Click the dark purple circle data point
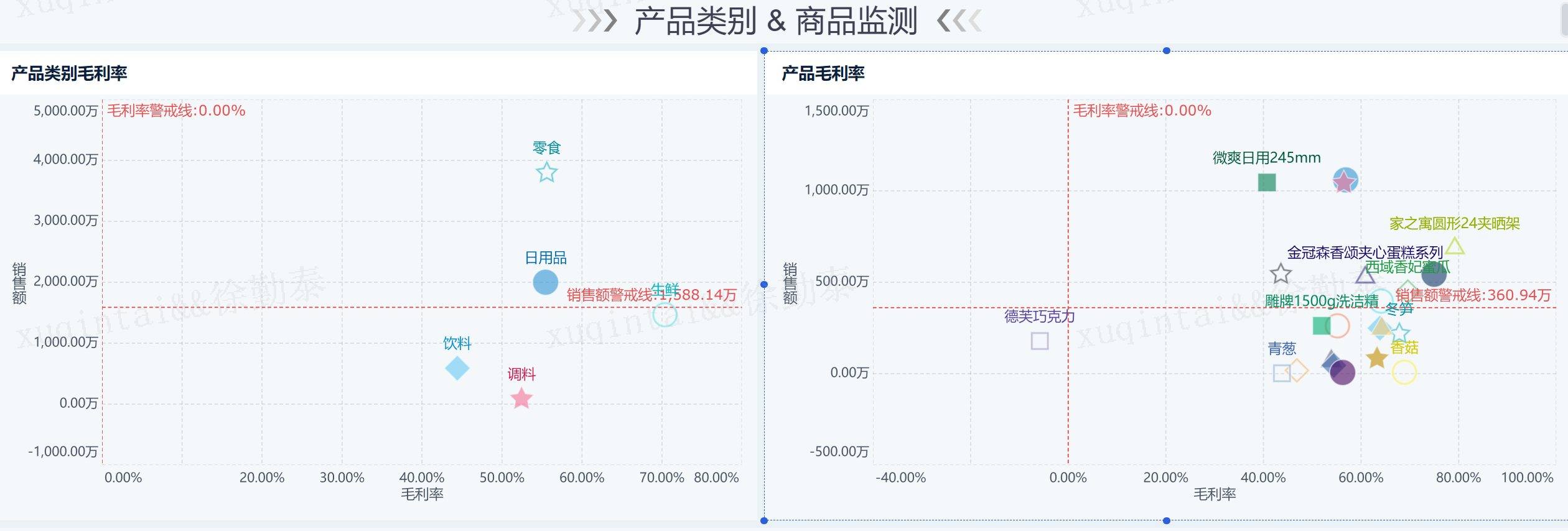The height and width of the screenshot is (531, 1568). (x=1342, y=372)
